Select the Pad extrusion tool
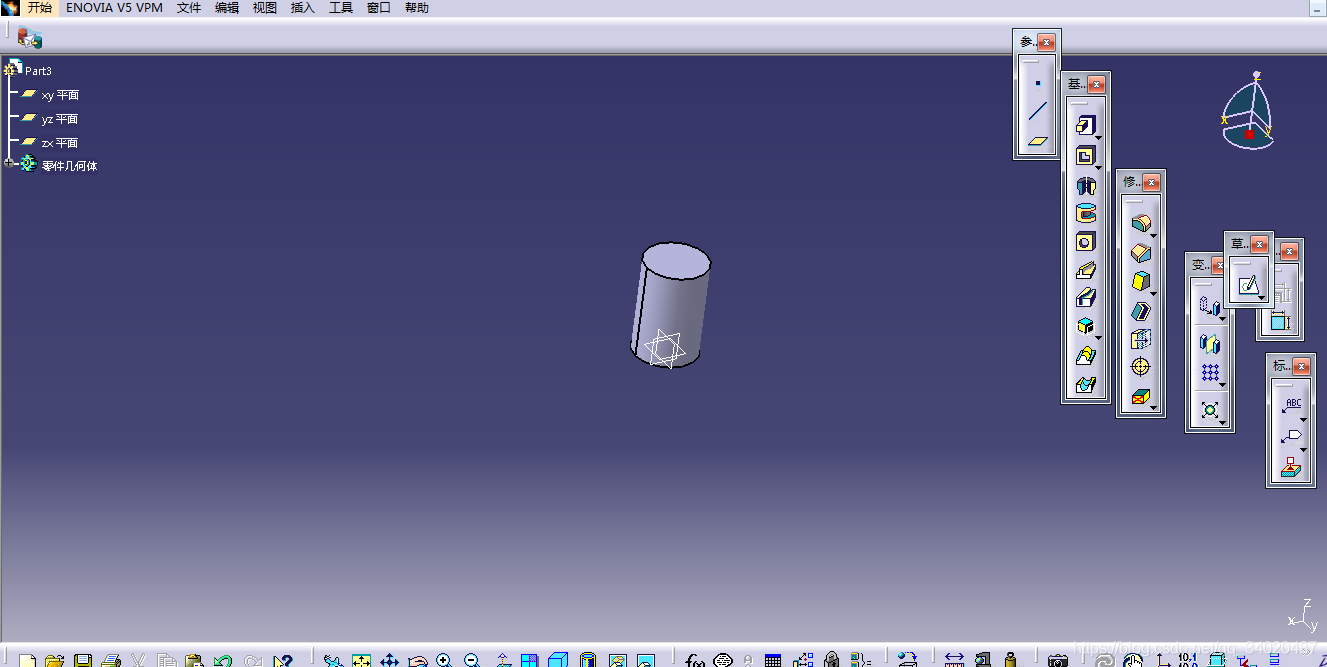Viewport: 1327px width, 667px height. [x=1085, y=126]
